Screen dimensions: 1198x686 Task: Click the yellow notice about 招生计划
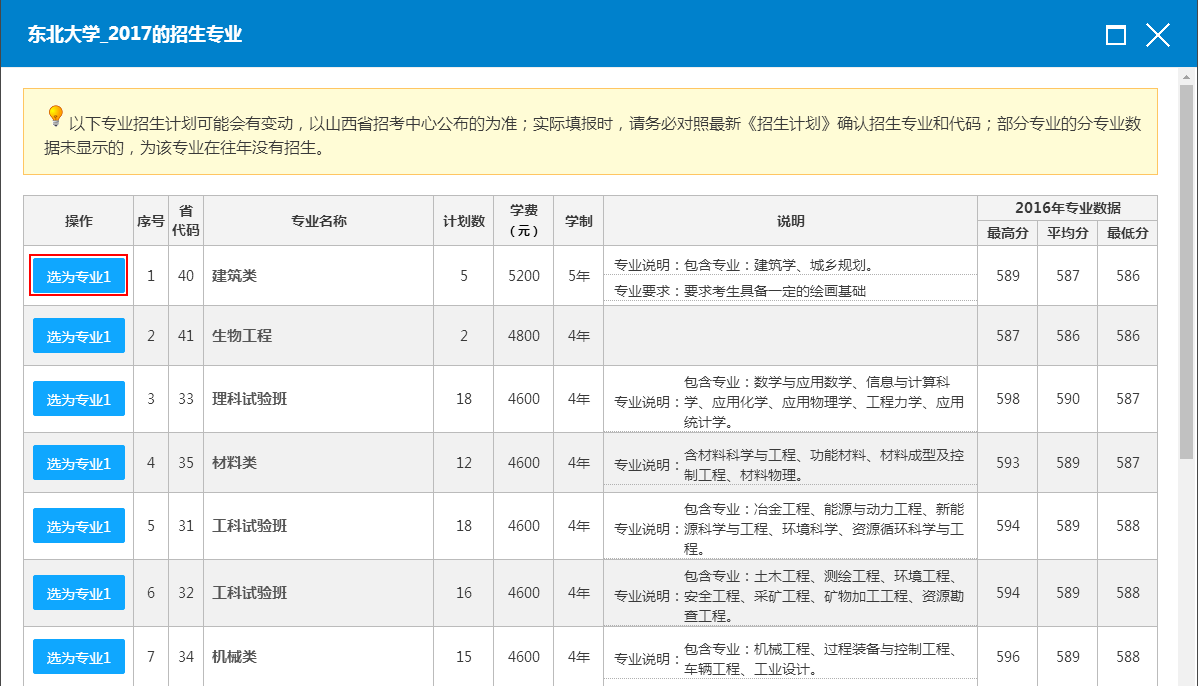click(600, 136)
